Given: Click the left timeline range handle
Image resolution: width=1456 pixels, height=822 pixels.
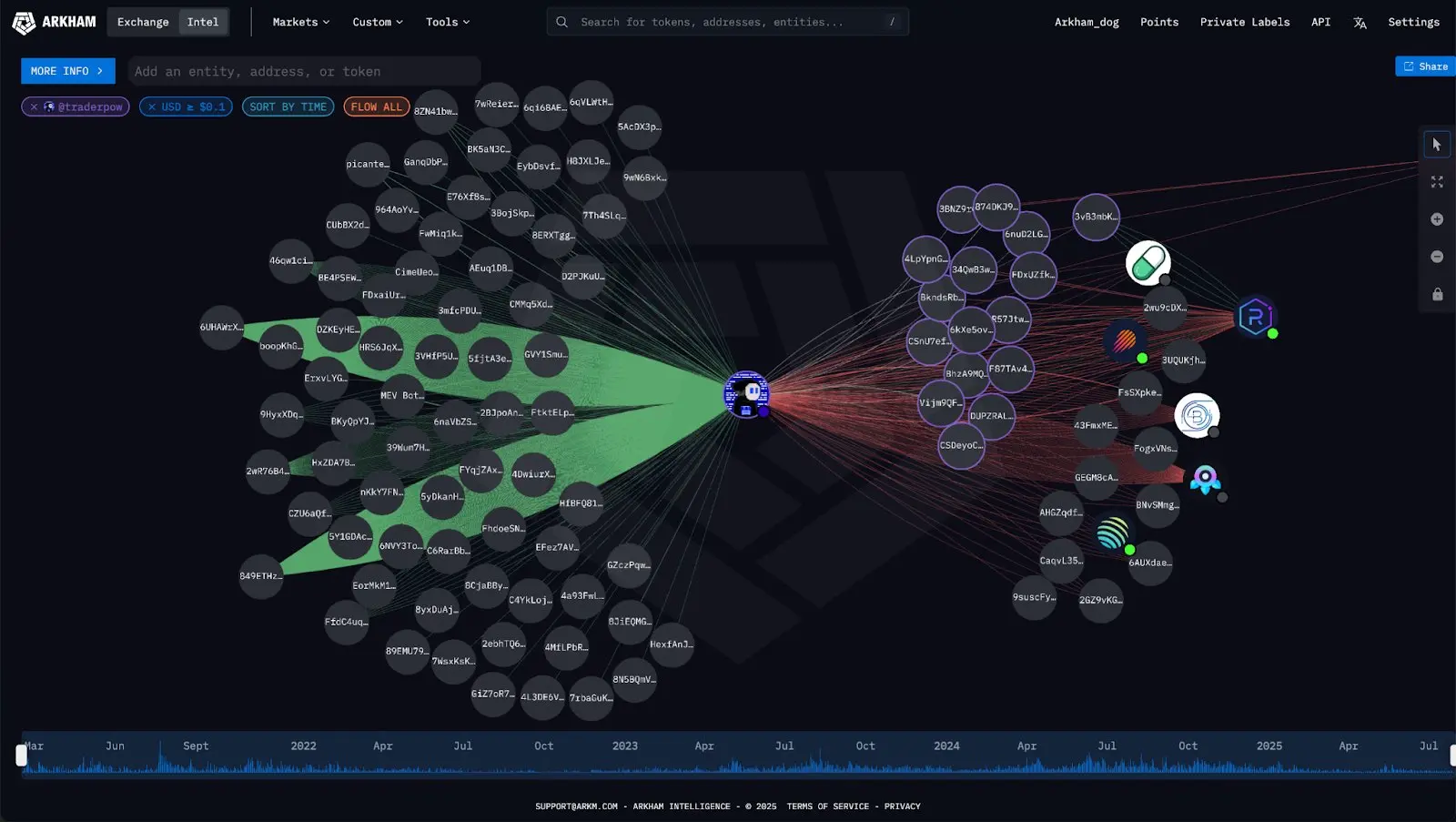Looking at the screenshot, I should pos(21,756).
